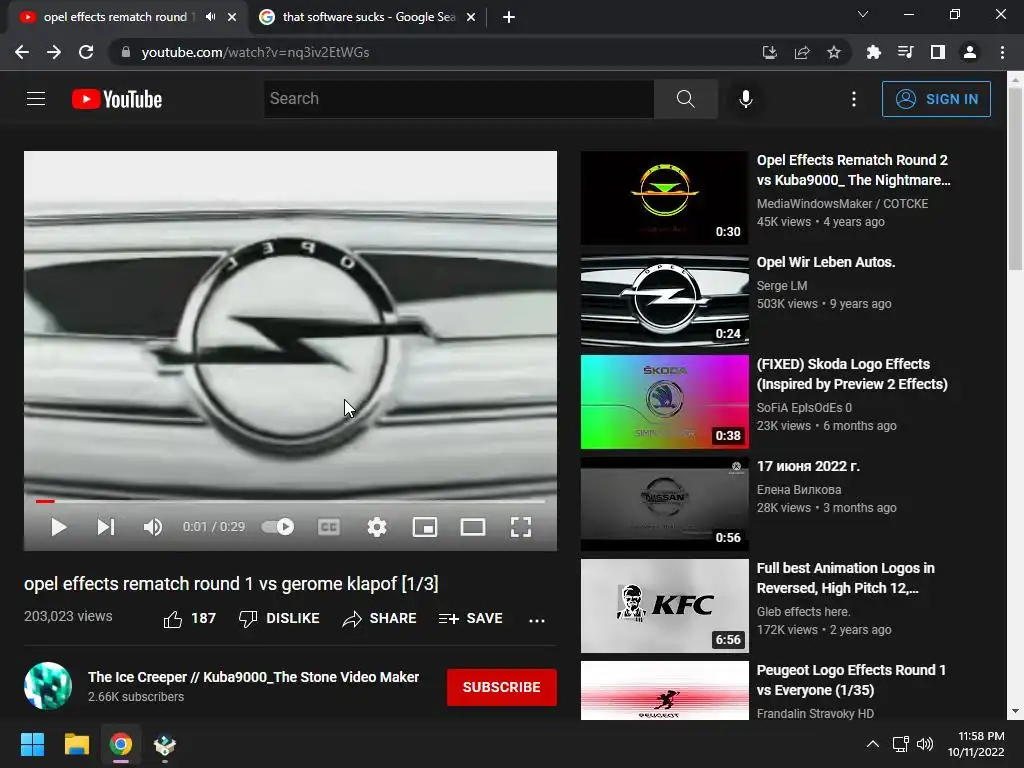
Task: Focus the YouTube search field
Action: click(458, 99)
